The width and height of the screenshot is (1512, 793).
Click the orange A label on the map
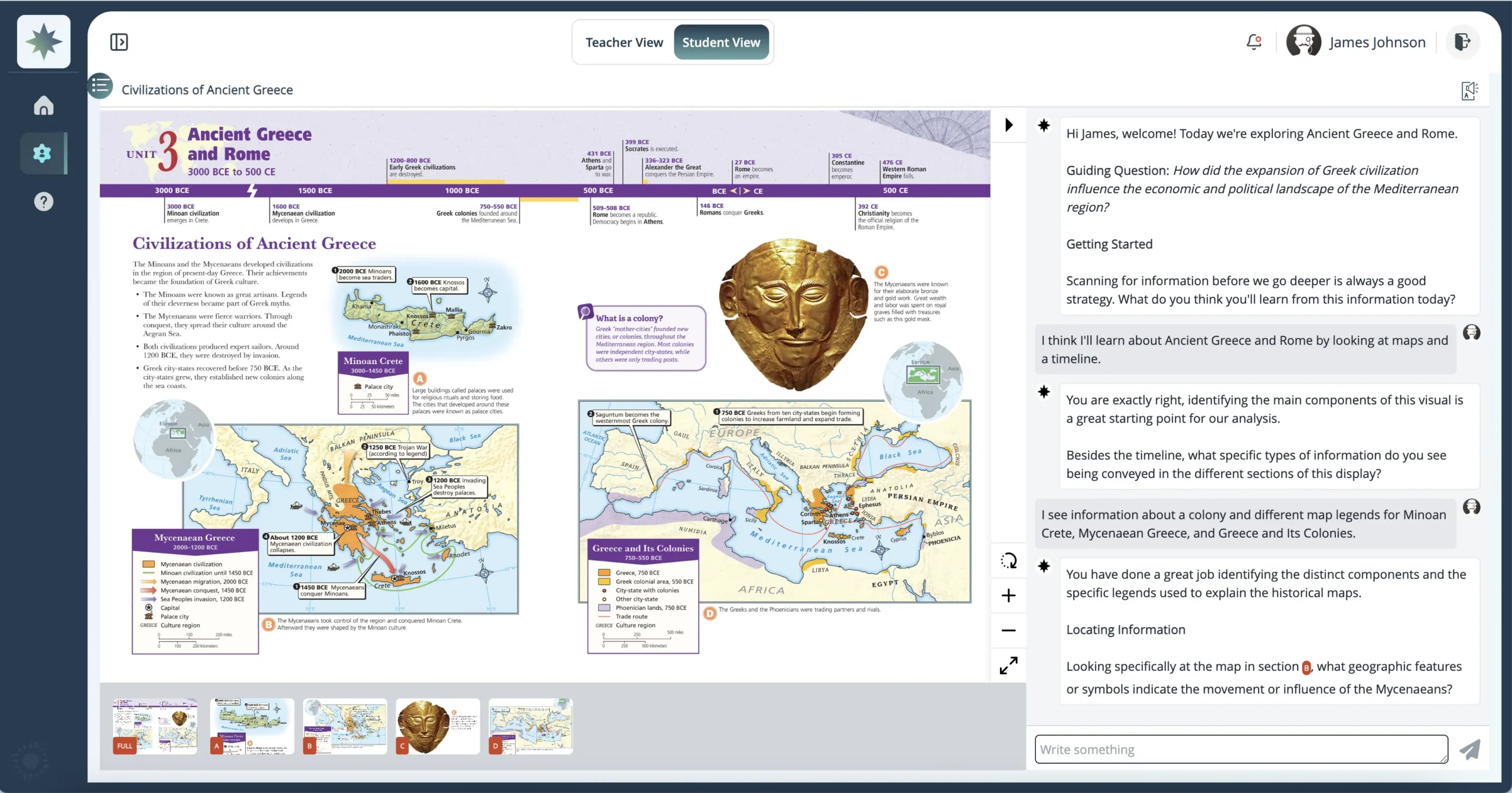[x=420, y=379]
